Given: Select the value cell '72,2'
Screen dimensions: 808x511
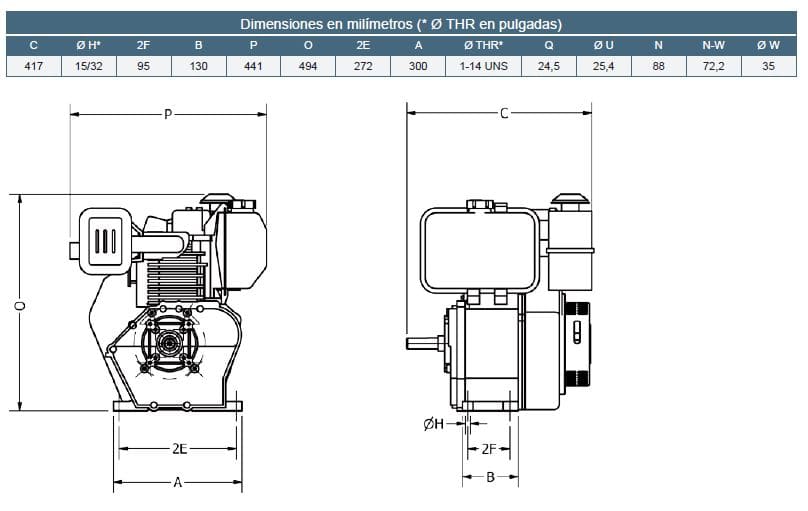Looking at the screenshot, I should click(x=714, y=66).
